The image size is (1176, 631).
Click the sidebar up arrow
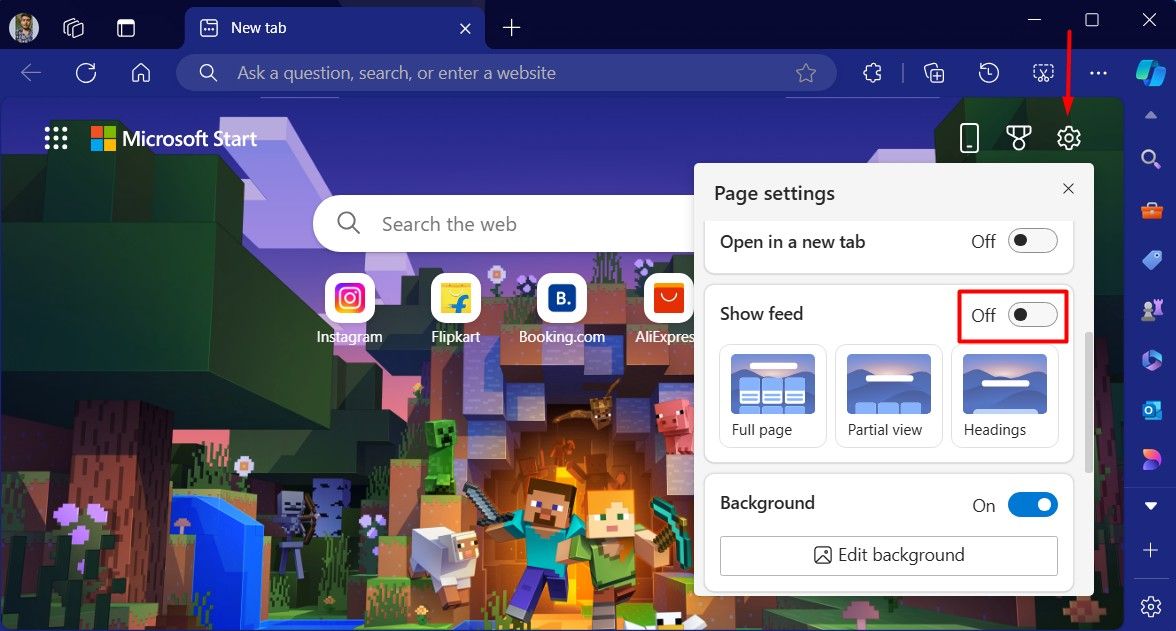pos(1150,116)
